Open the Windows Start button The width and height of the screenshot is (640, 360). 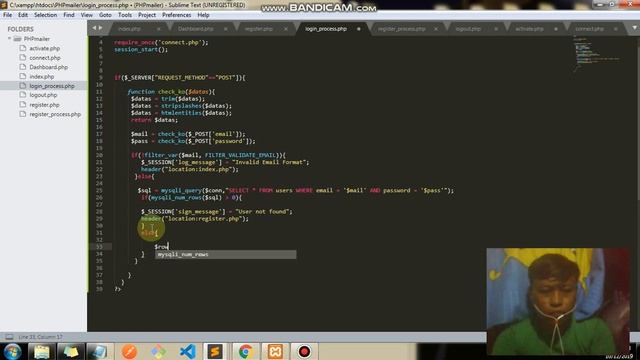tap(12, 351)
